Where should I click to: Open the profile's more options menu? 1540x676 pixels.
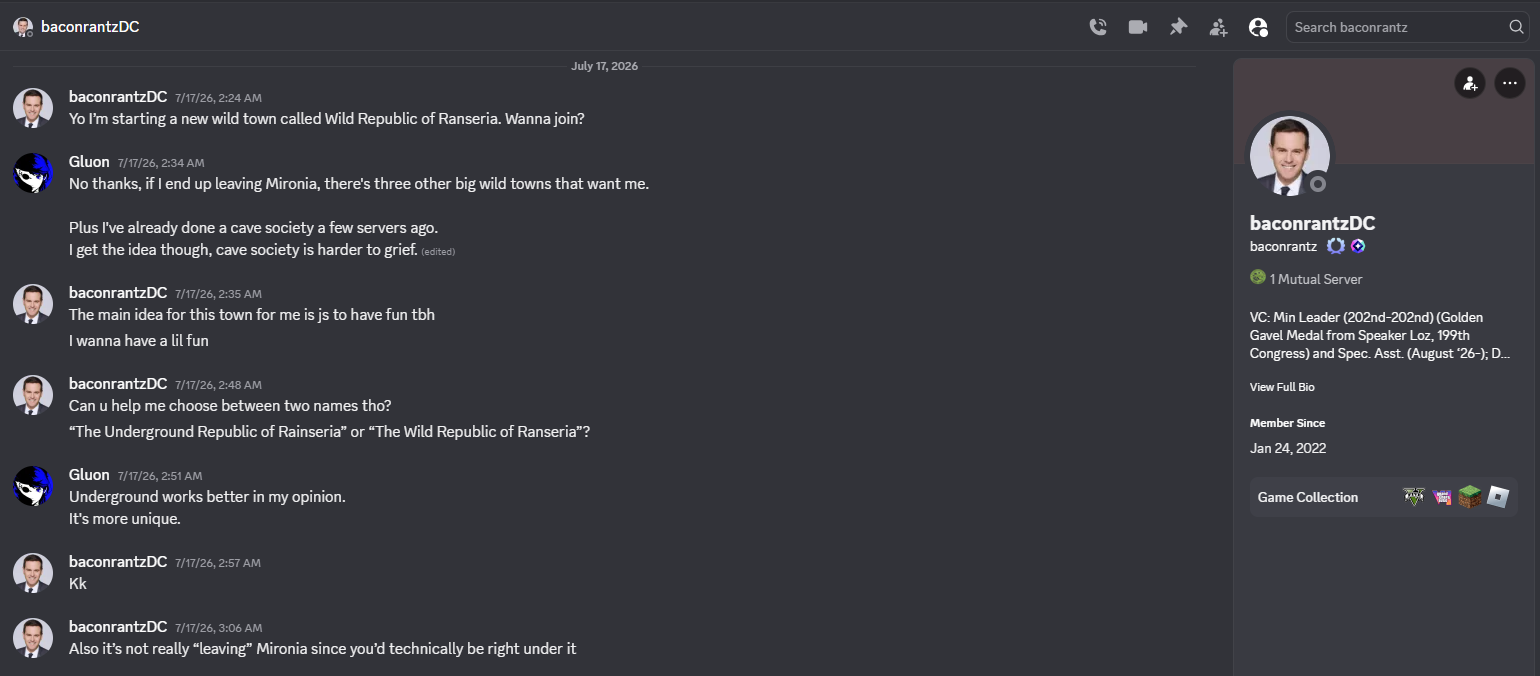(x=1509, y=83)
